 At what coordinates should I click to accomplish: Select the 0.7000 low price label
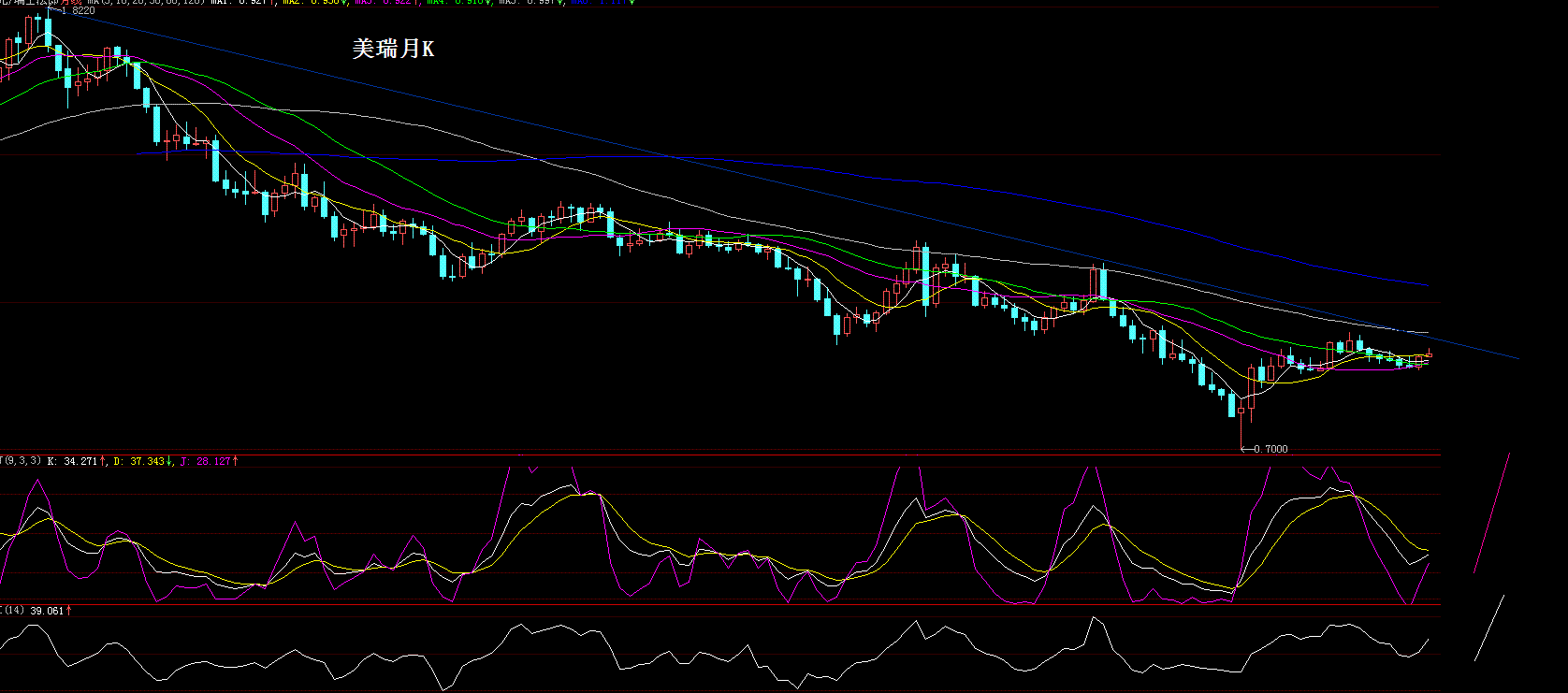coord(1270,449)
